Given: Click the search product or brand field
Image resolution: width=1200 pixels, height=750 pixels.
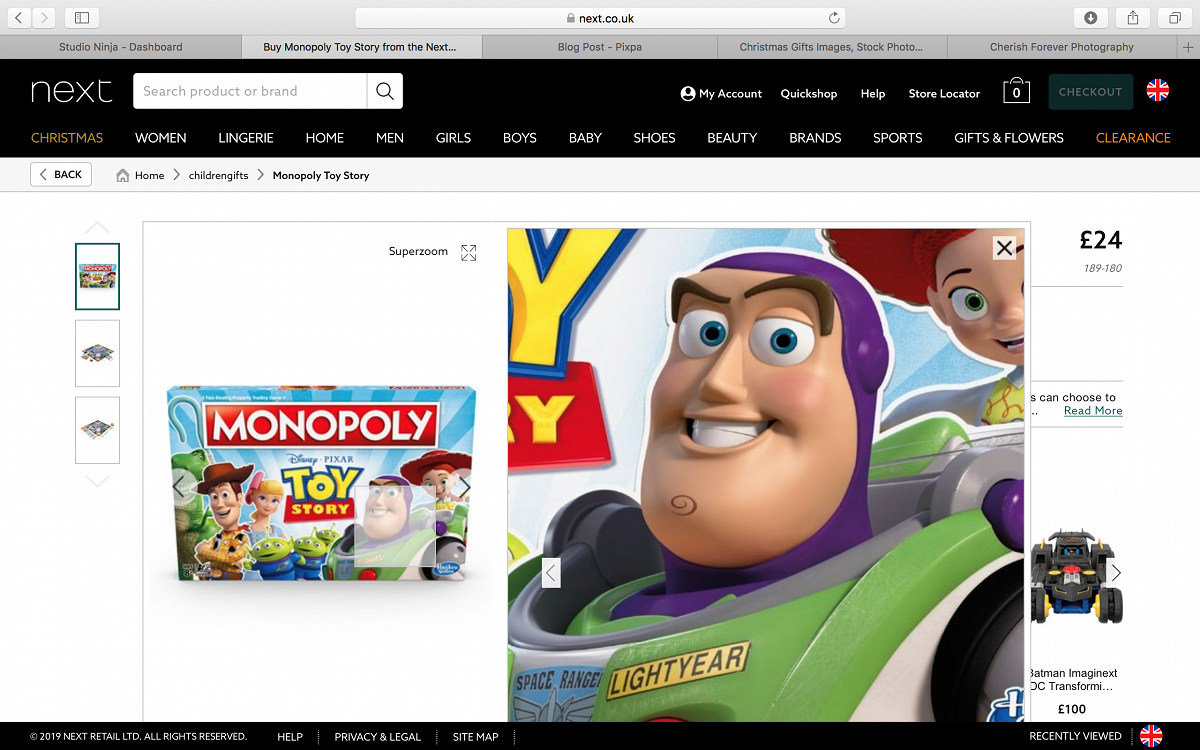Looking at the screenshot, I should pos(250,91).
